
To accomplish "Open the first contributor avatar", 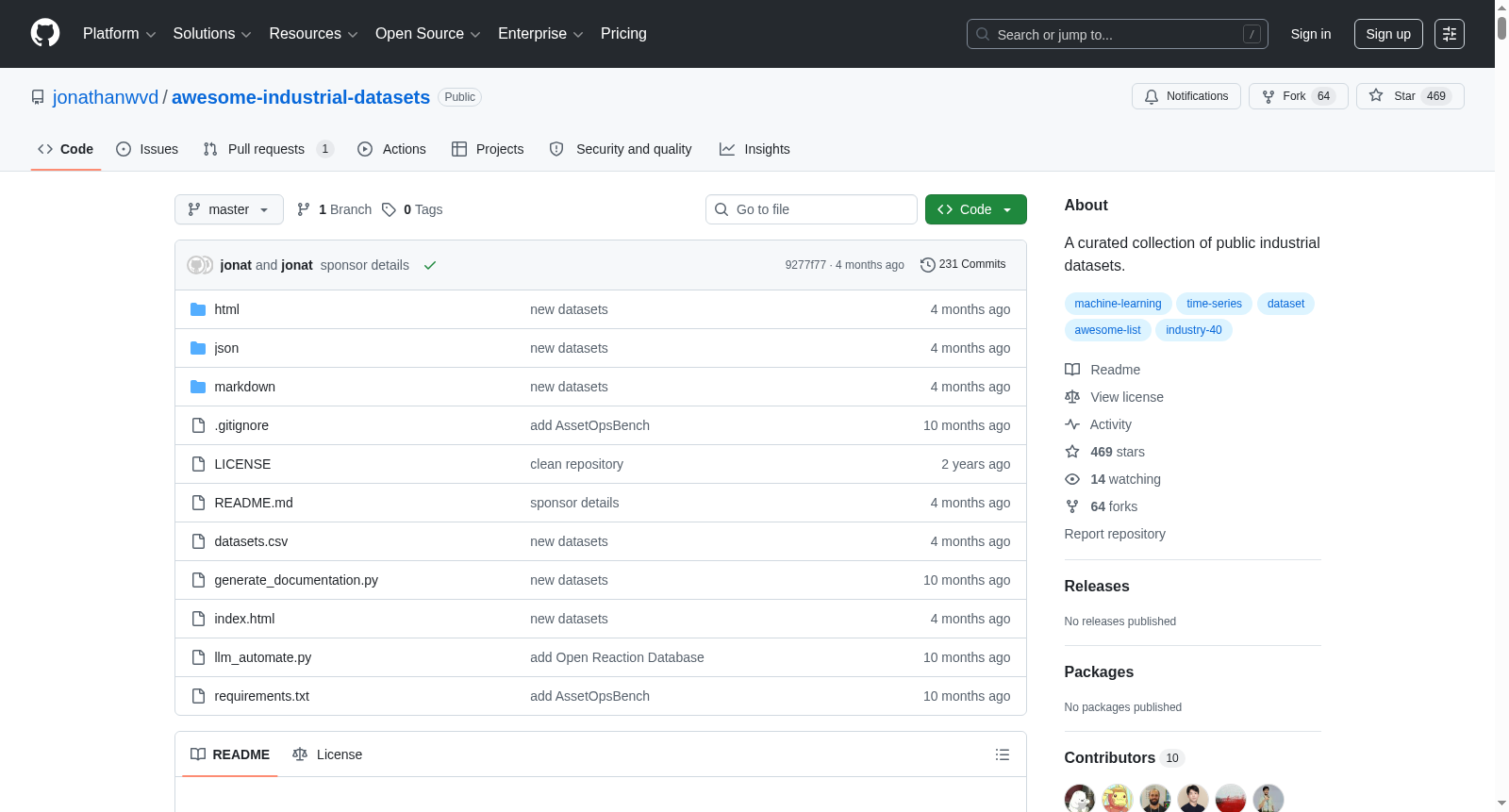I will 1080,799.
